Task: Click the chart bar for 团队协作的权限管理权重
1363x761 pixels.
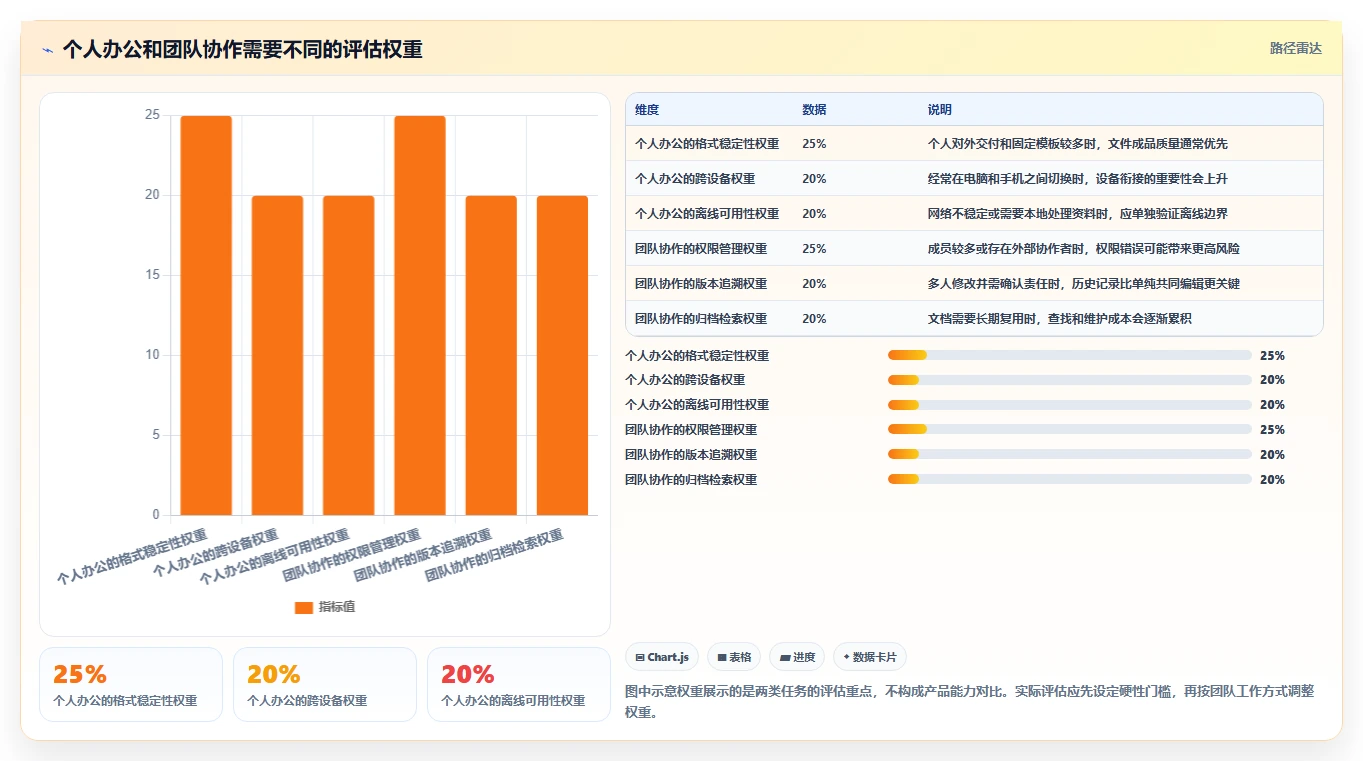Action: pyautogui.click(x=420, y=315)
